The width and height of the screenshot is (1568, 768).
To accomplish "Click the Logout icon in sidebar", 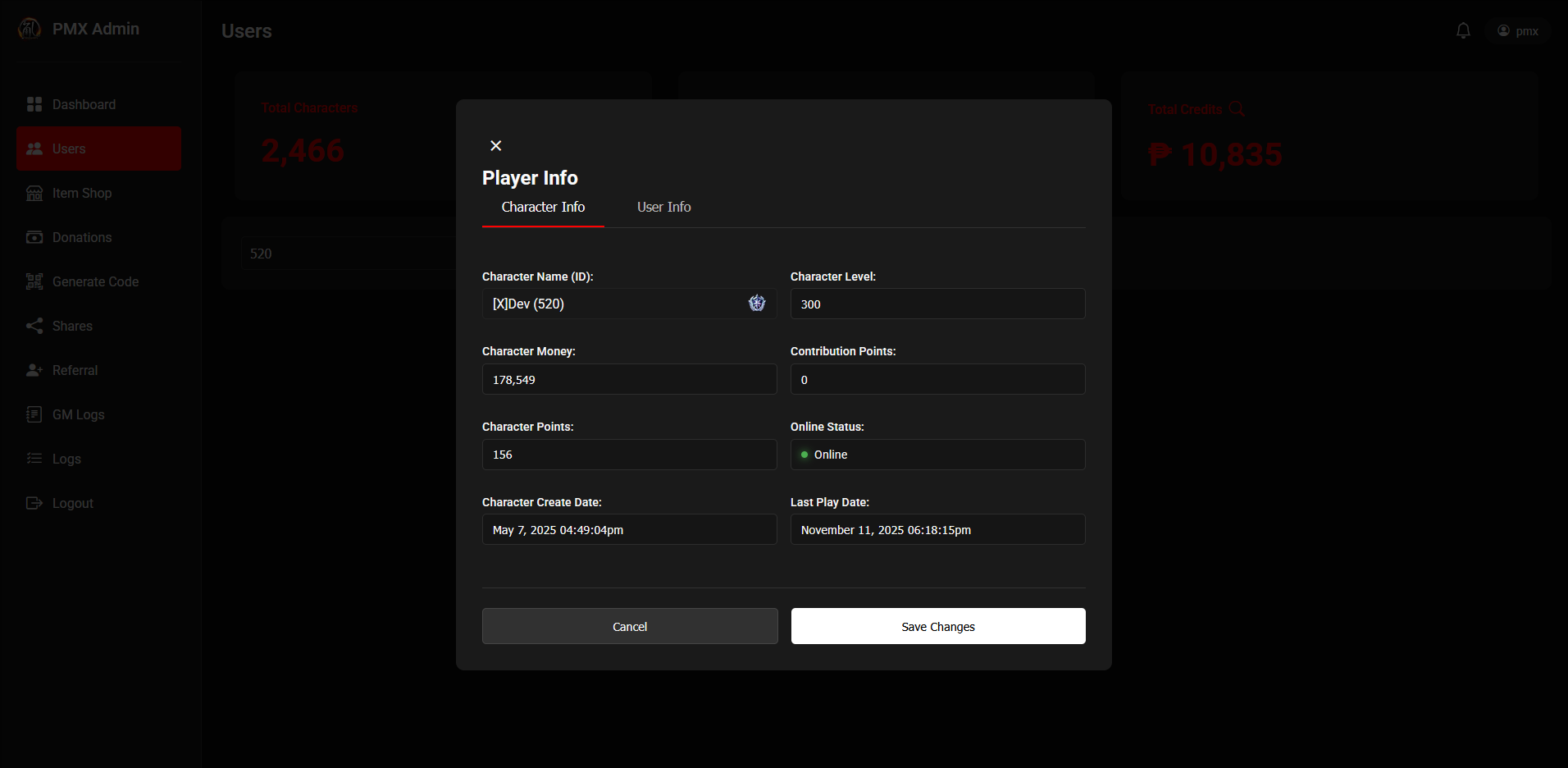I will (x=34, y=503).
